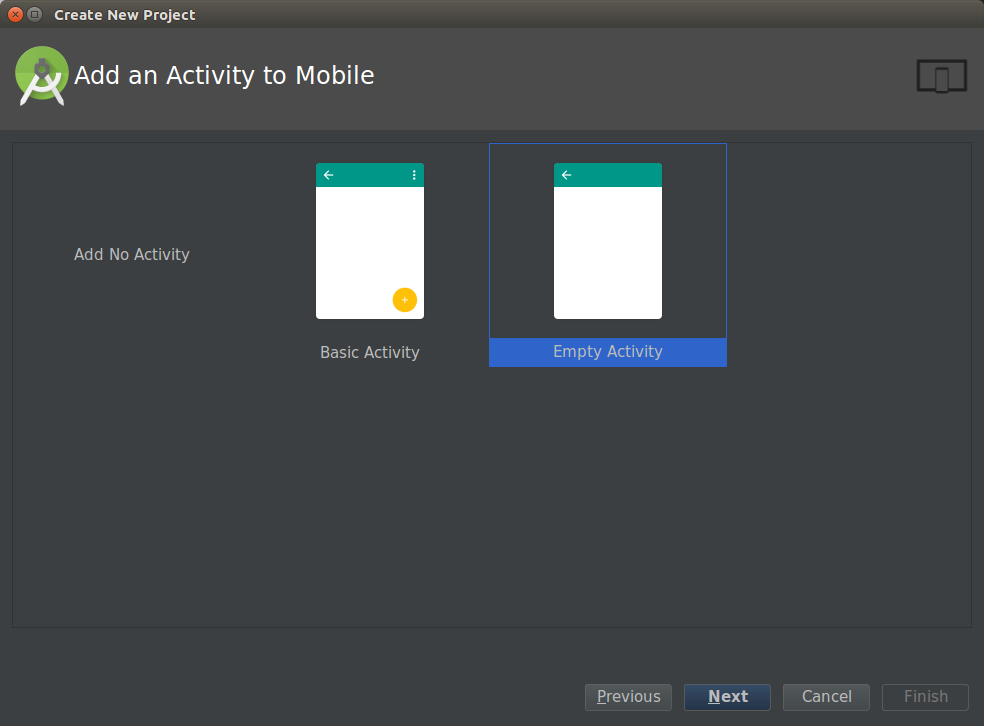The width and height of the screenshot is (984, 726).
Task: Select the Add No Activity option
Action: (x=131, y=254)
